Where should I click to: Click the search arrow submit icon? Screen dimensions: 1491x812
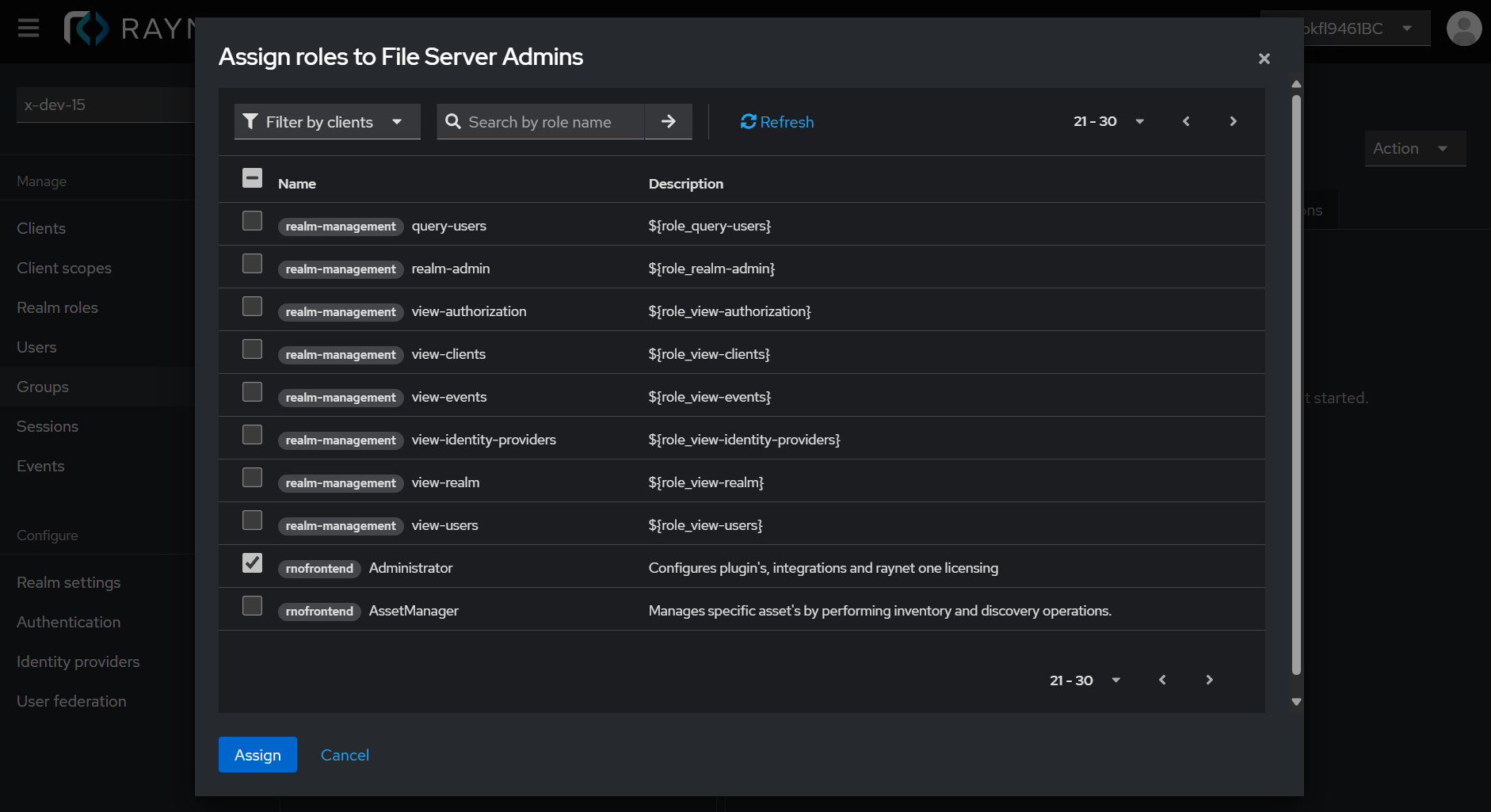(x=668, y=121)
